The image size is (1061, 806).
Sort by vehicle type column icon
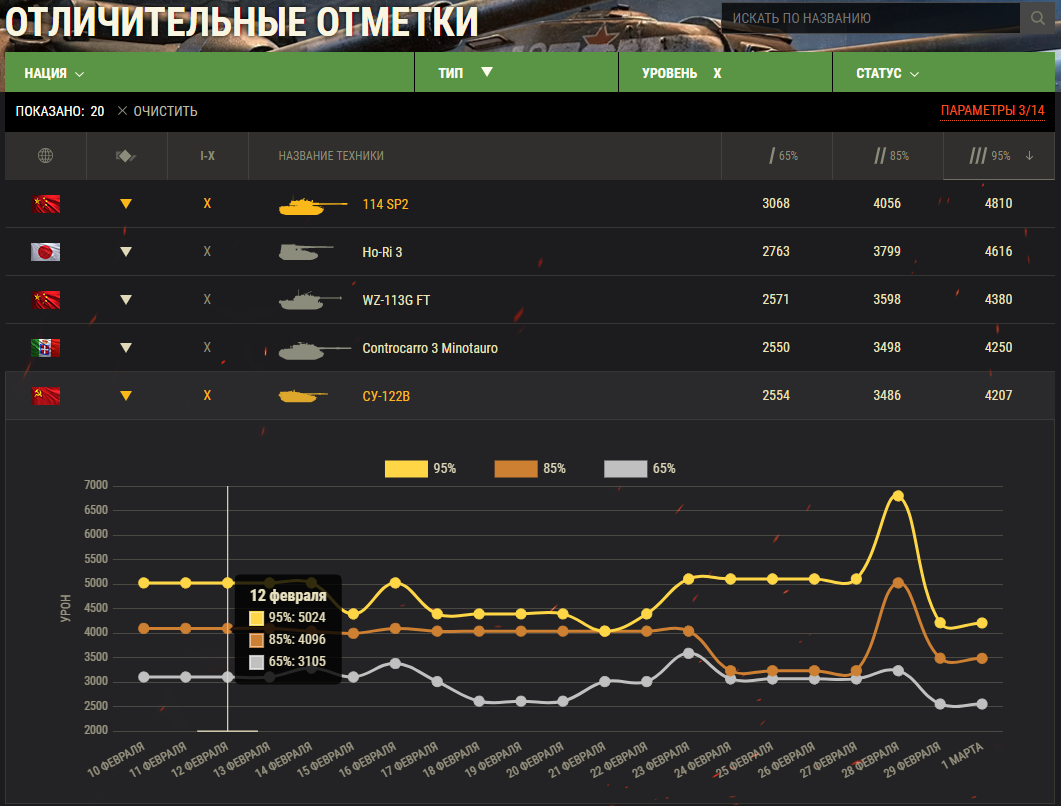[x=126, y=156]
